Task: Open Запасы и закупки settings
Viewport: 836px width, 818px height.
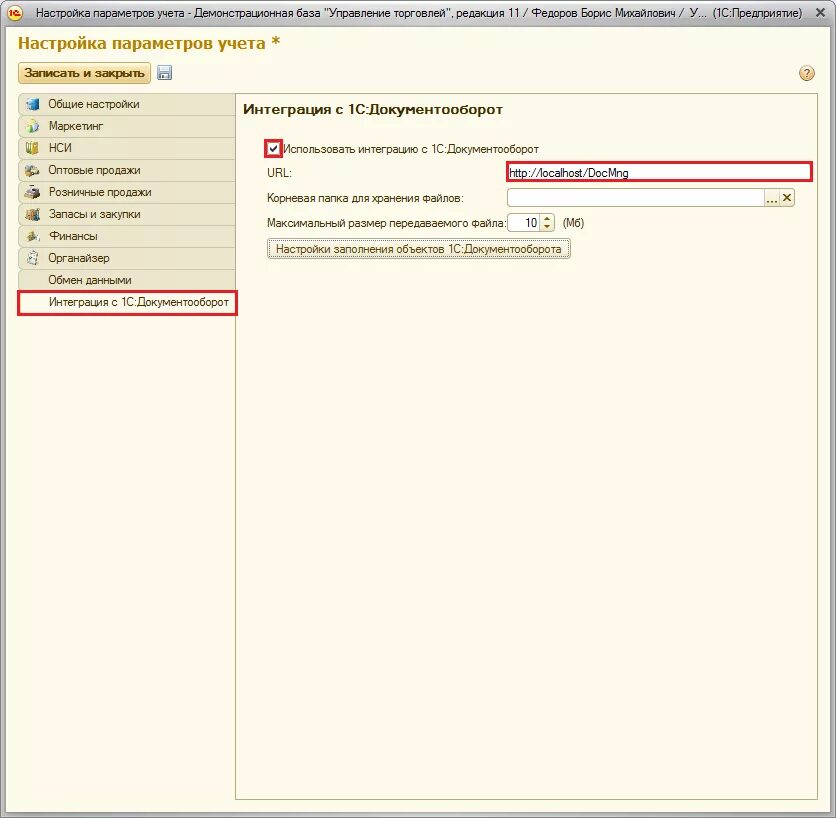Action: click(x=127, y=214)
